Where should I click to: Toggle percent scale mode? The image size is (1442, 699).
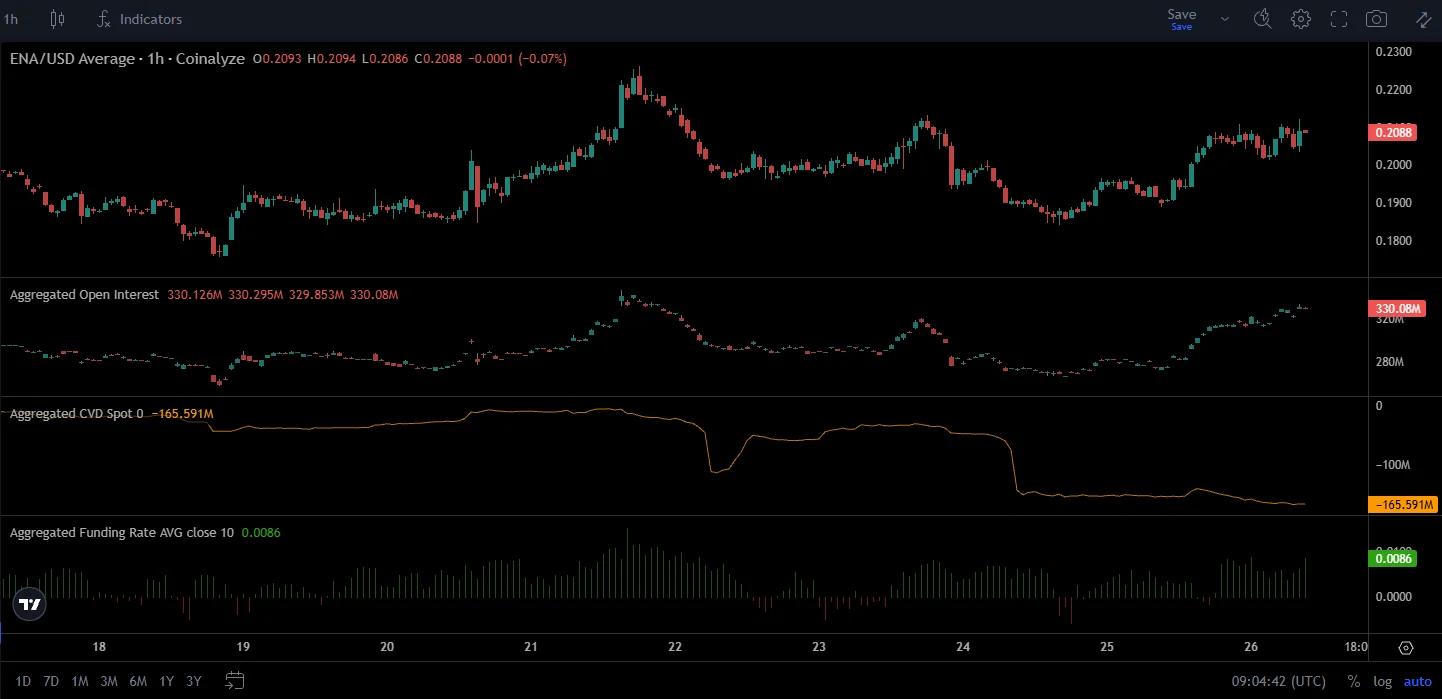click(1353, 682)
